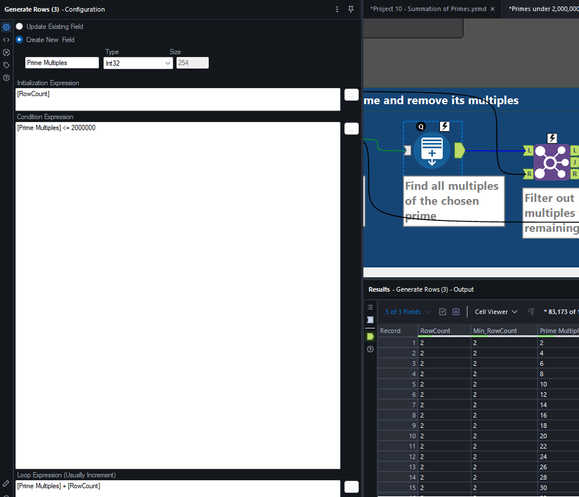This screenshot has width=579, height=497.
Task: Click the canvas horizontal scrollbar
Action: (471, 272)
